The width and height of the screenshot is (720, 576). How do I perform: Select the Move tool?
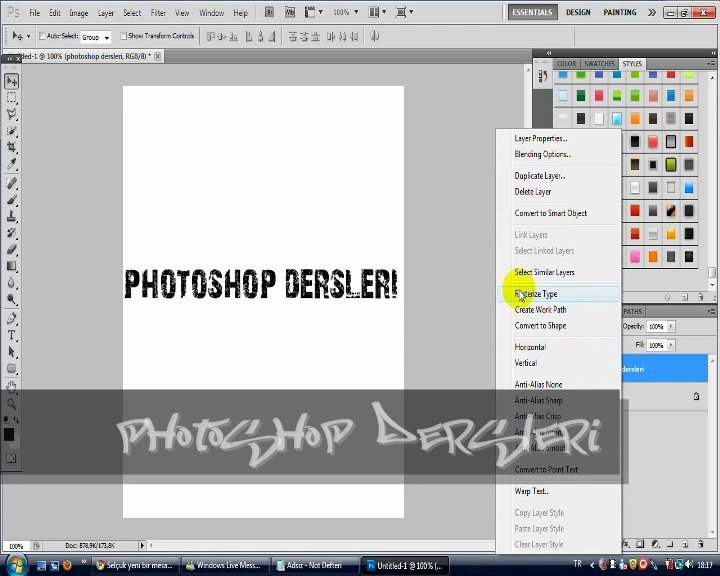pyautogui.click(x=12, y=82)
